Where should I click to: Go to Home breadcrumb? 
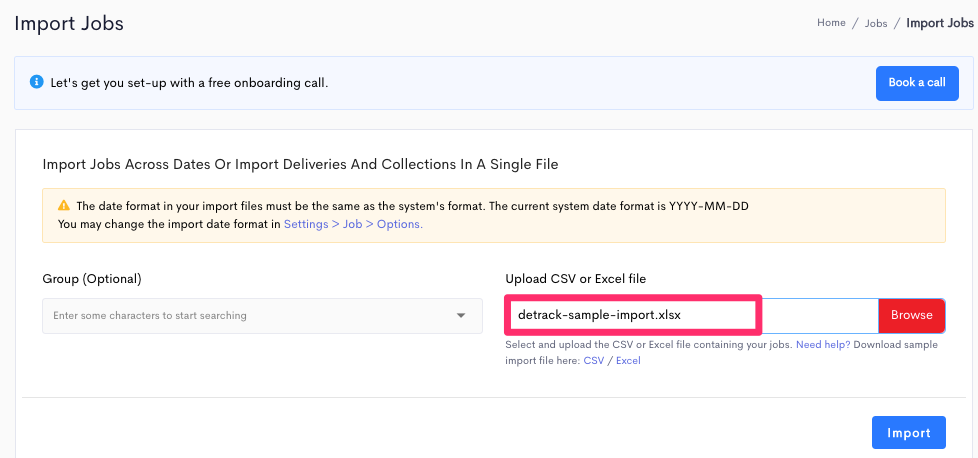[831, 22]
